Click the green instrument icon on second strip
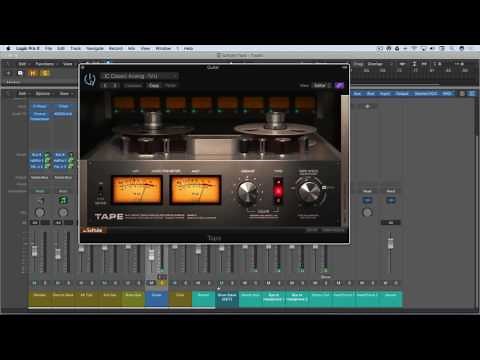Screen dimensions: 480x360 (63, 200)
